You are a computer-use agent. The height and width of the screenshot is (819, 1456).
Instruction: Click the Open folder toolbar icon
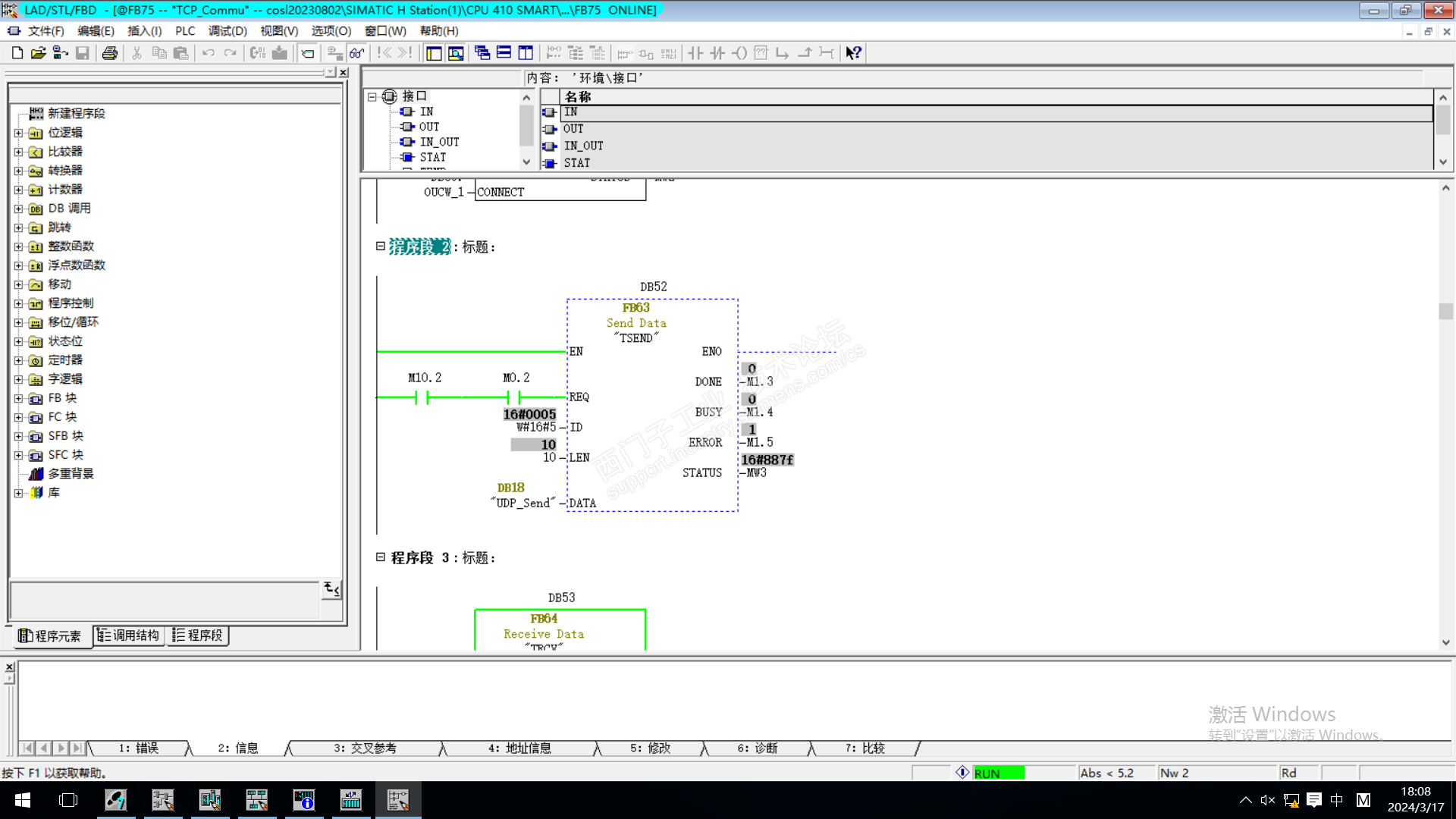coord(38,53)
